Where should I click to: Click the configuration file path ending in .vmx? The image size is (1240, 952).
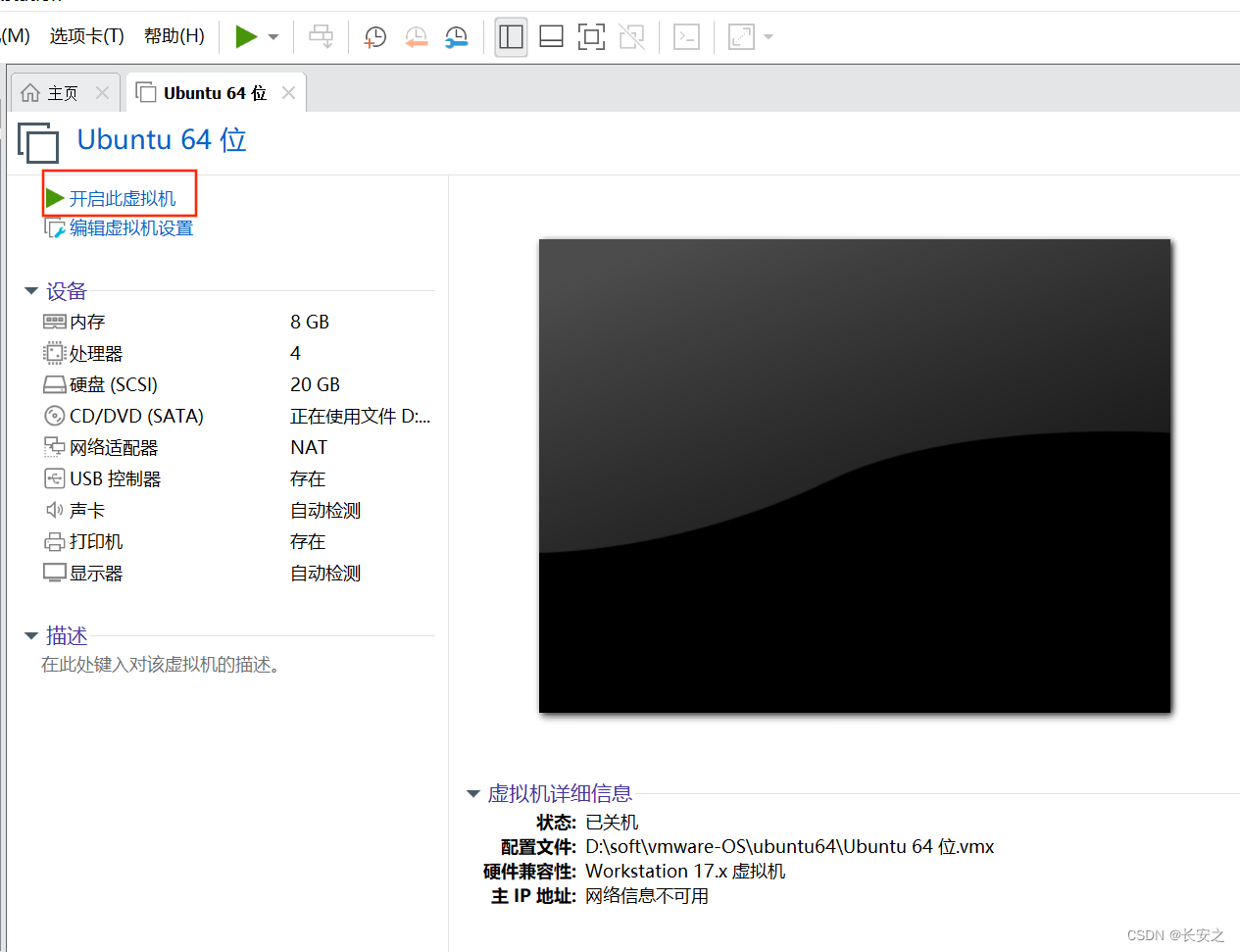coord(790,846)
